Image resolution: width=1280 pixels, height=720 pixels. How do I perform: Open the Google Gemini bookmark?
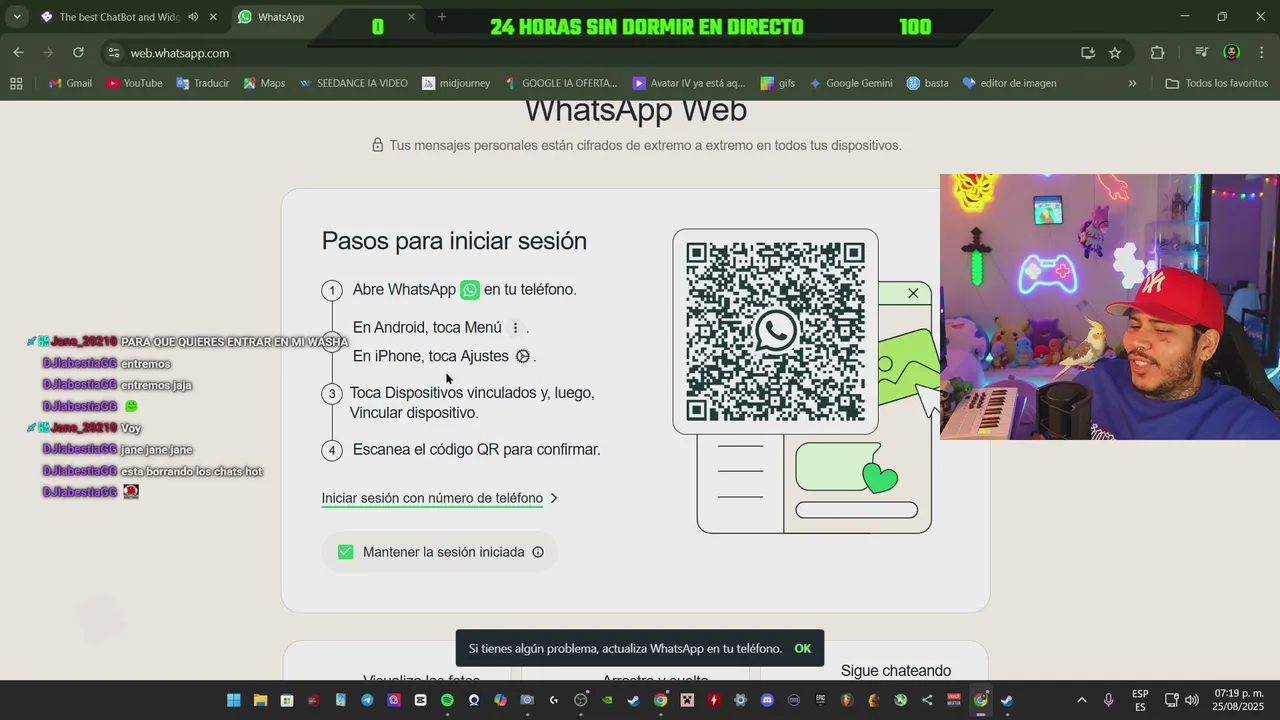coord(851,83)
